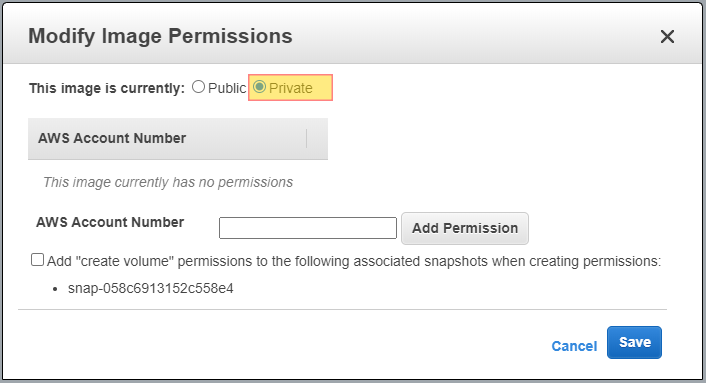Click the "create volume" checkbox label text
The image size is (706, 383).
(x=354, y=261)
